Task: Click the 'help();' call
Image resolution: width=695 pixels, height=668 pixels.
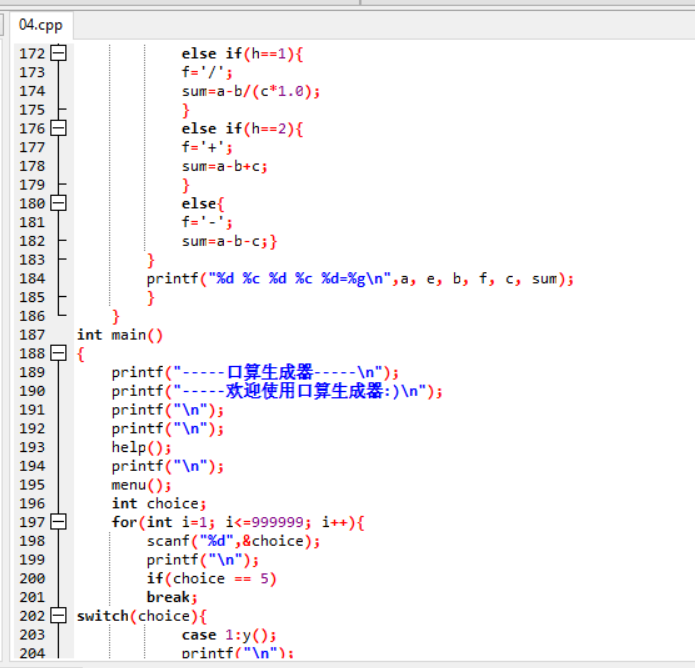Action: point(141,447)
